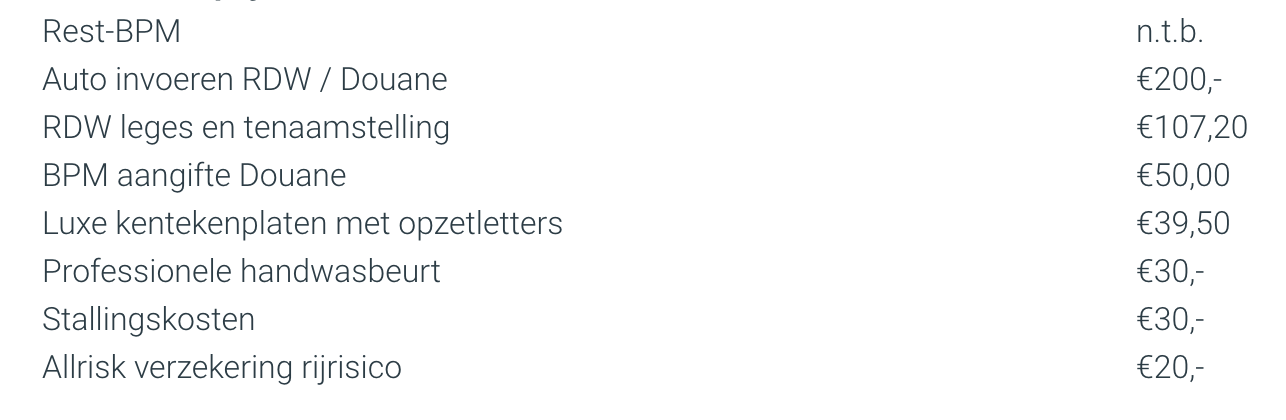Click the €30,- price beside Professionele handwasbeurt
1286x420 pixels.
tap(1170, 271)
